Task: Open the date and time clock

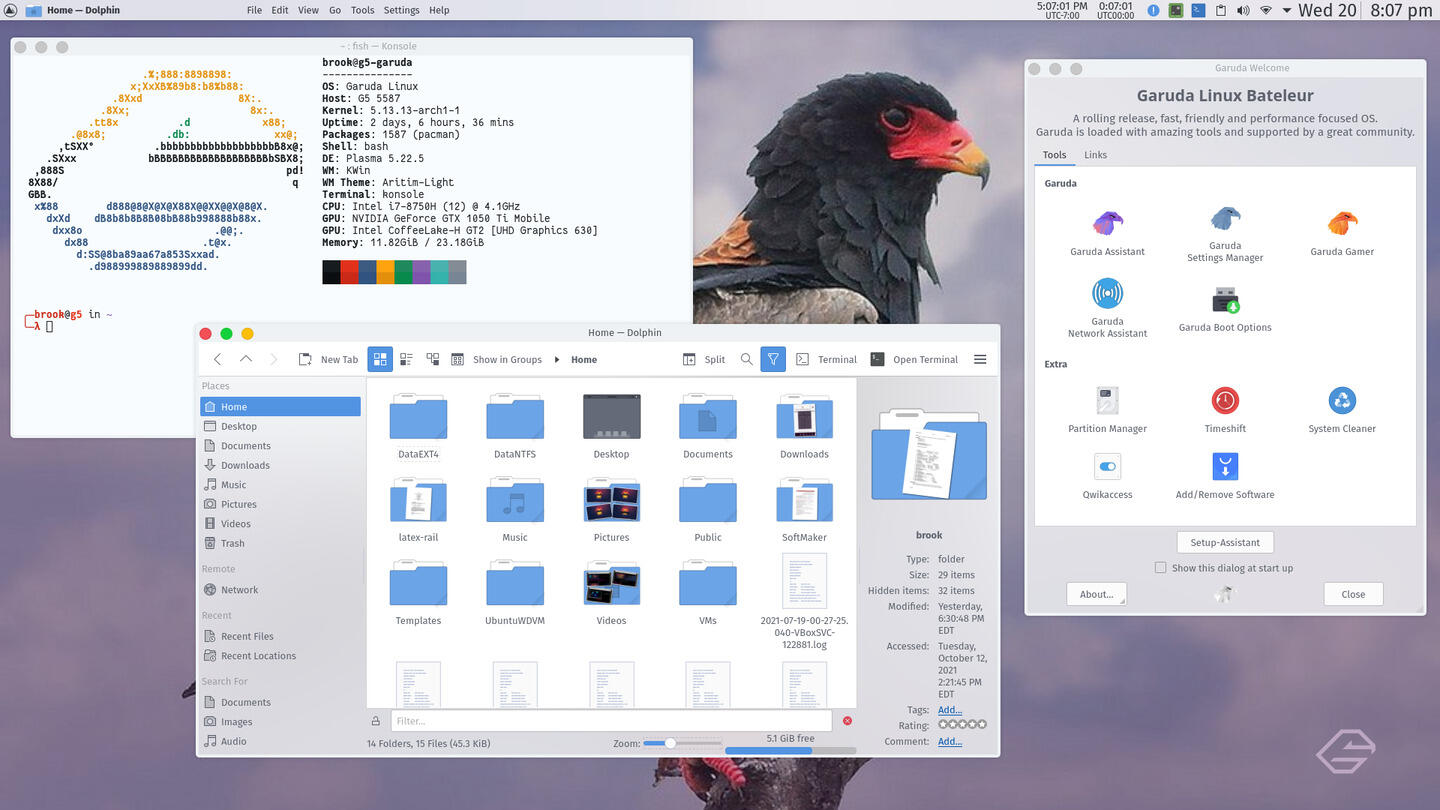Action: tap(1366, 10)
